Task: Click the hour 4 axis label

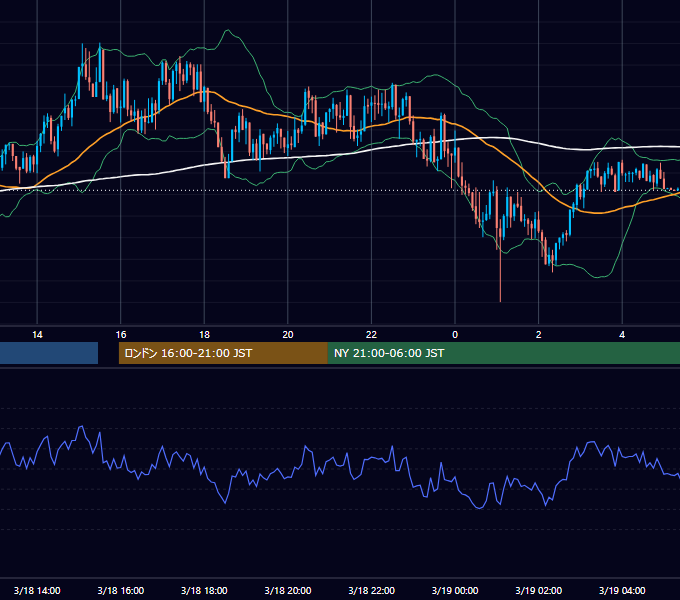Action: tap(622, 335)
